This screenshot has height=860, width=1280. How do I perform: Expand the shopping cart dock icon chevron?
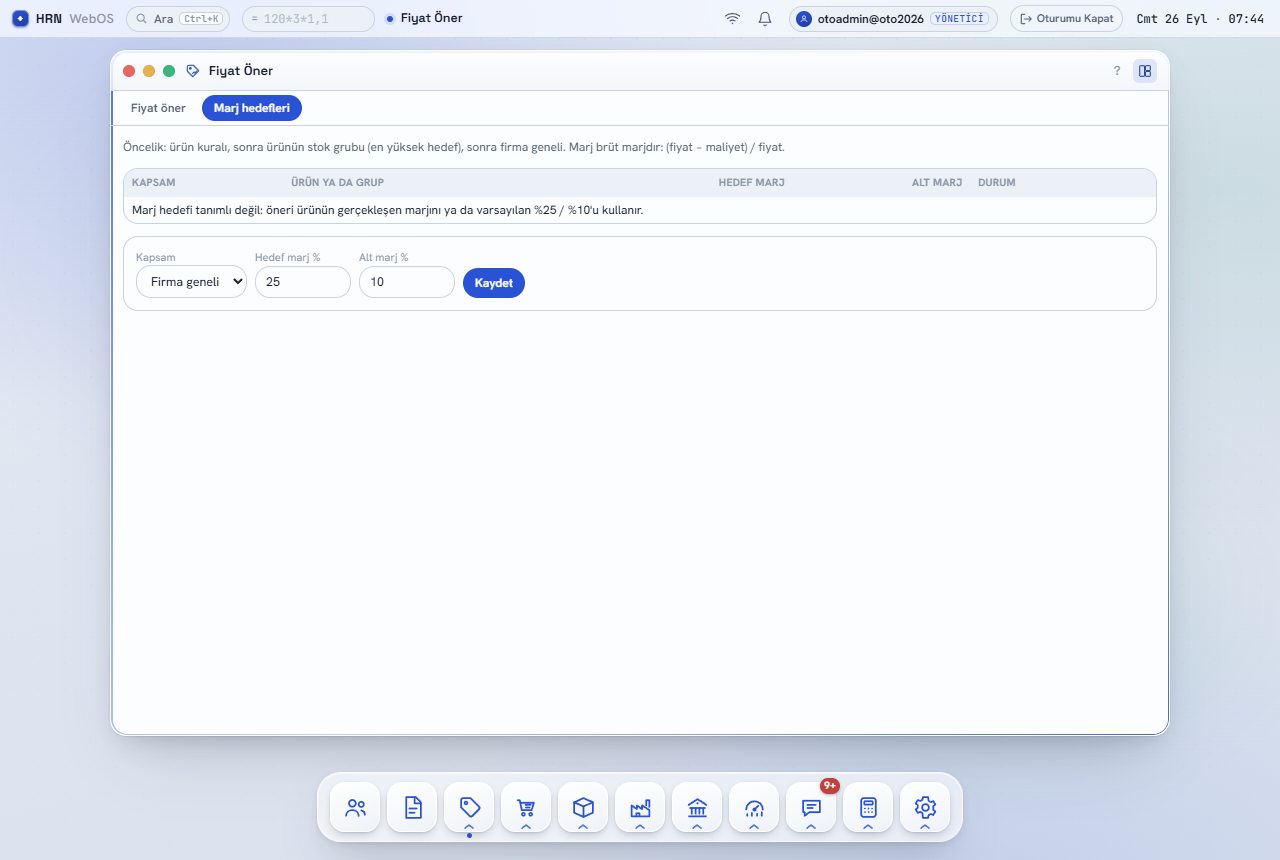[x=526, y=826]
